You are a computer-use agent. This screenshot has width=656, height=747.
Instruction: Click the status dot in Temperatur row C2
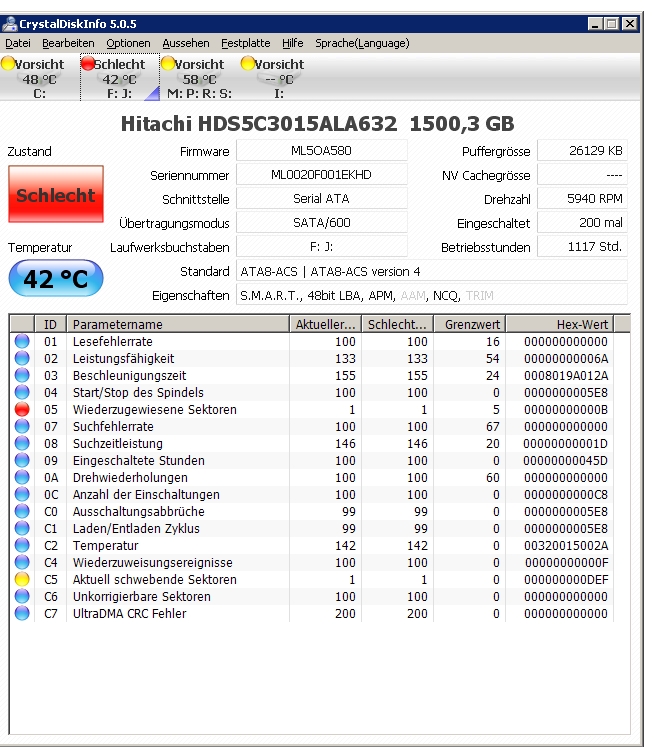coord(22,545)
